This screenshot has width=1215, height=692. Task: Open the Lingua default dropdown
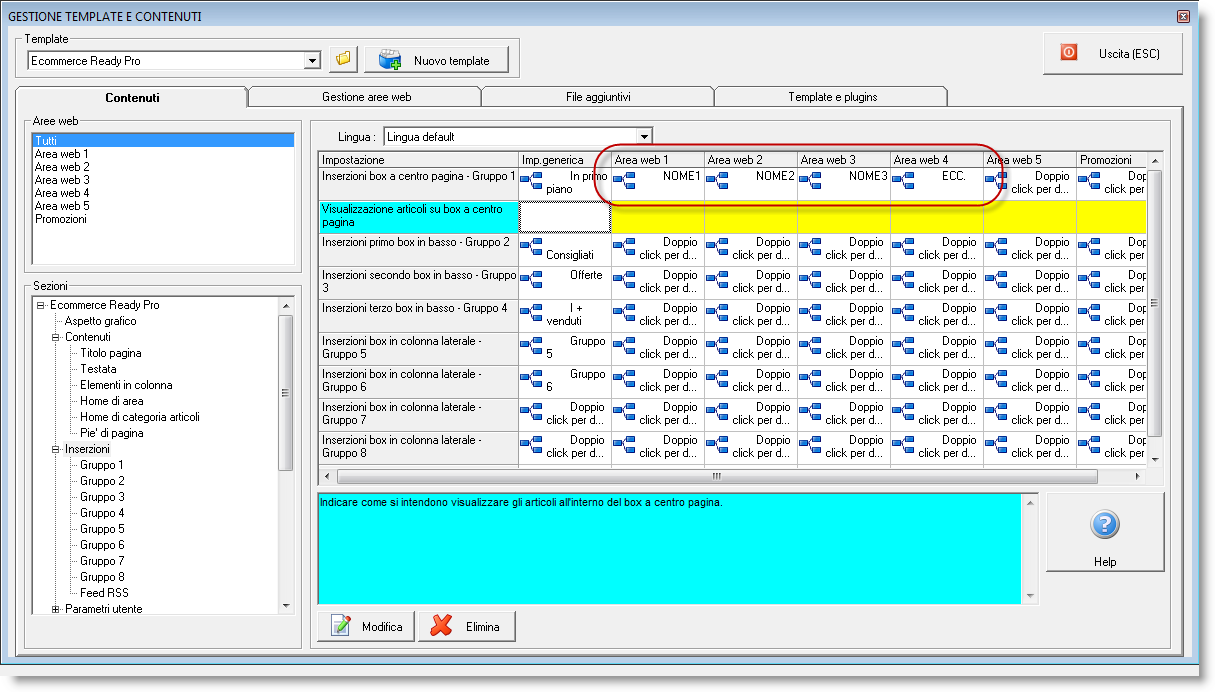[644, 137]
